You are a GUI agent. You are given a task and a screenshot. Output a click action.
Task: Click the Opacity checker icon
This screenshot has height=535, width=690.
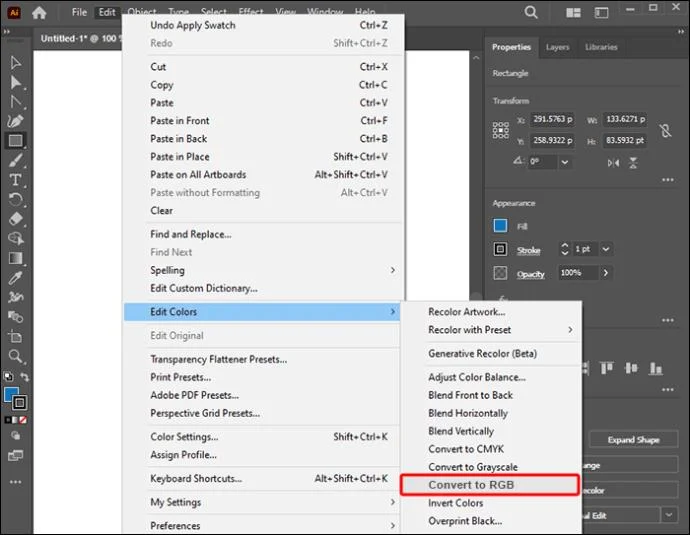click(x=500, y=273)
